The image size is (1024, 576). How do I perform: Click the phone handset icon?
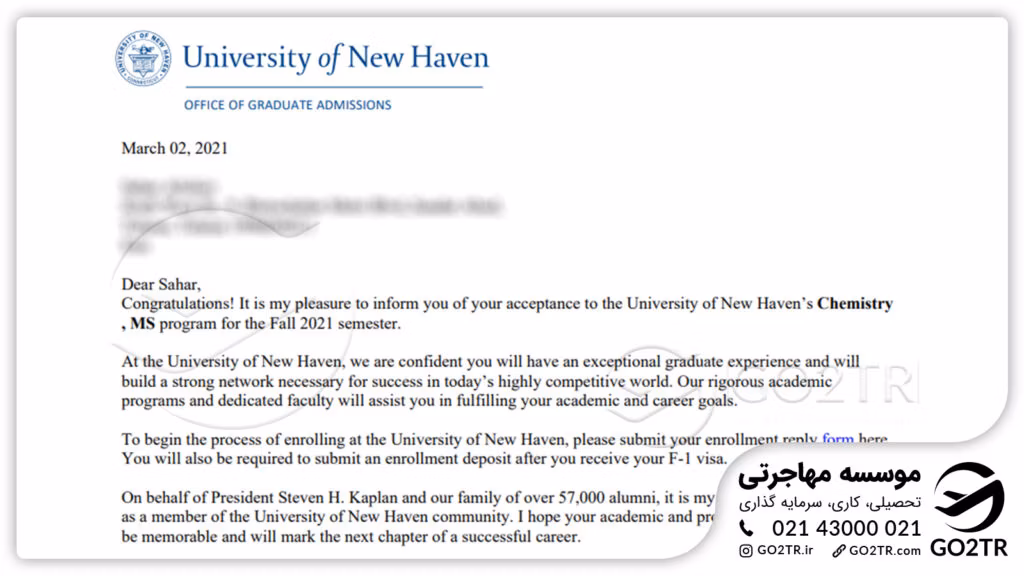click(746, 528)
